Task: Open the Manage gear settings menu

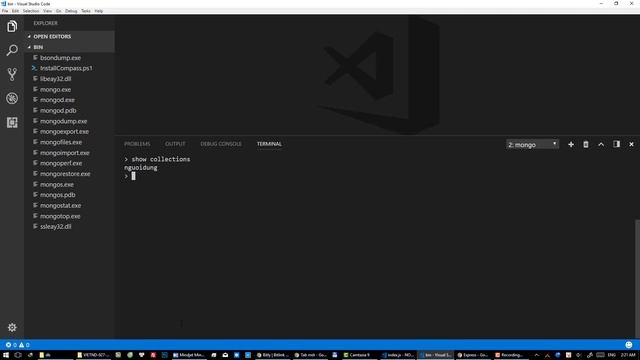Action: [12, 327]
